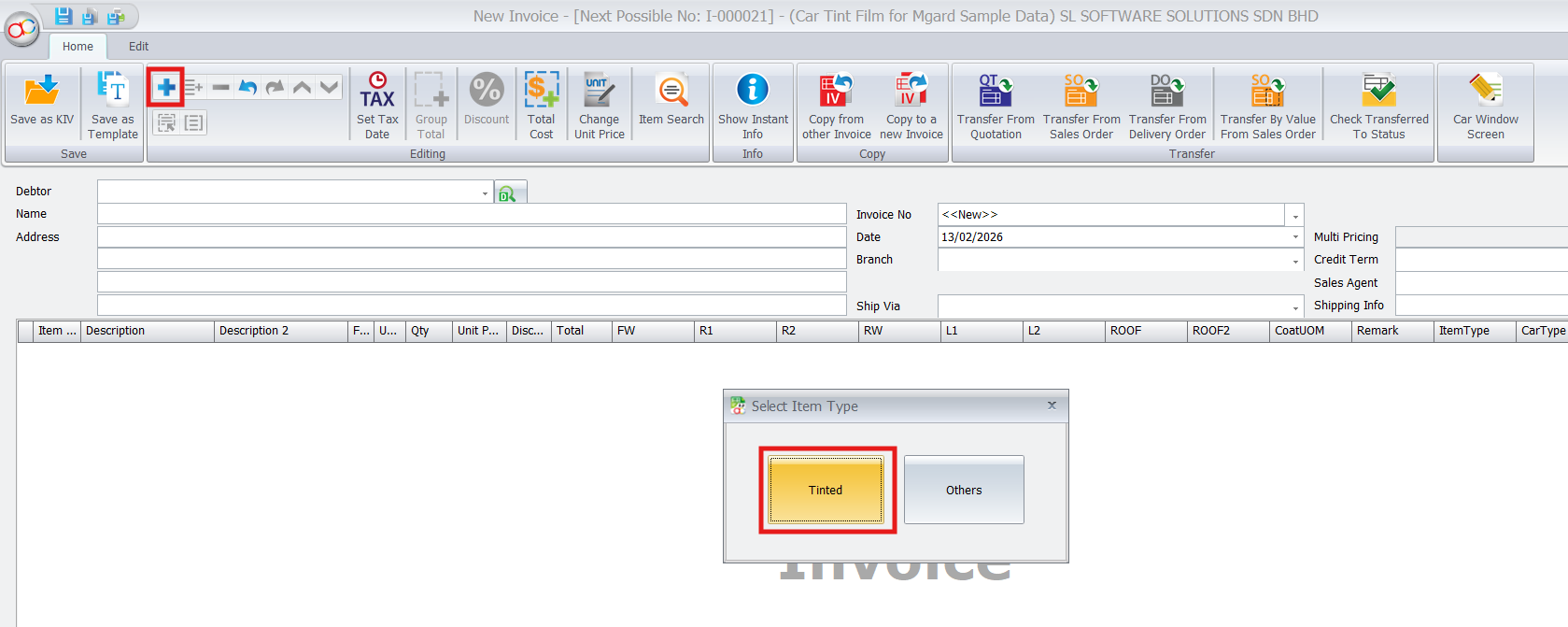Click the undo arrow in Editing group
The image size is (1568, 627).
247,88
